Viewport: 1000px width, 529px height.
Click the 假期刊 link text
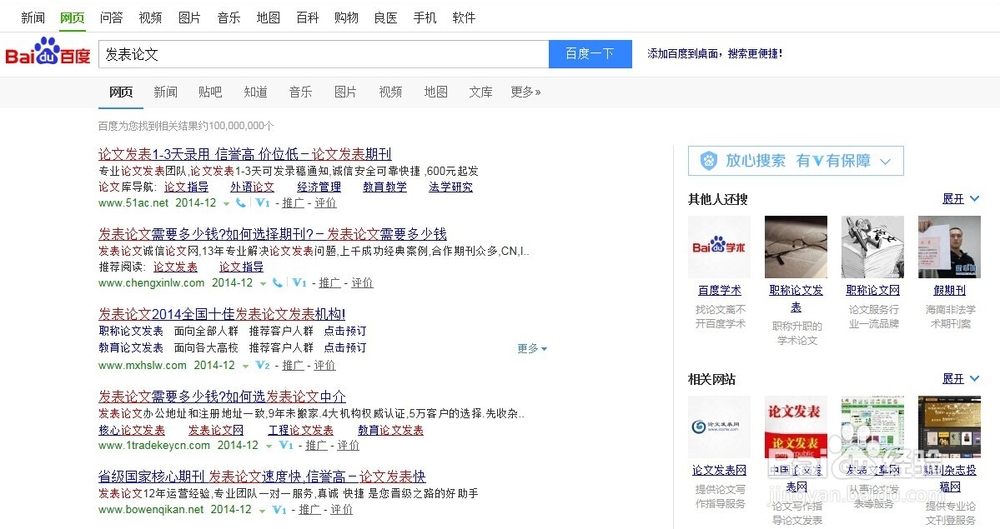950,290
